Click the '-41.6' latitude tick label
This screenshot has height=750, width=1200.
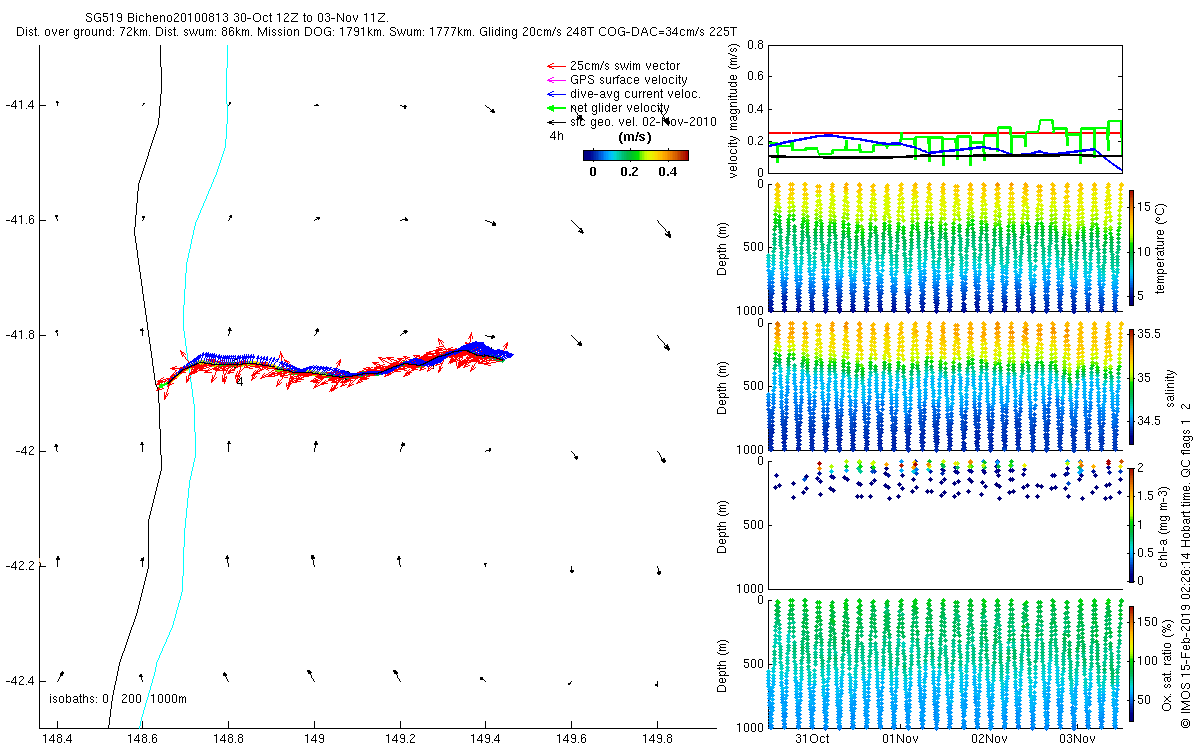click(19, 219)
